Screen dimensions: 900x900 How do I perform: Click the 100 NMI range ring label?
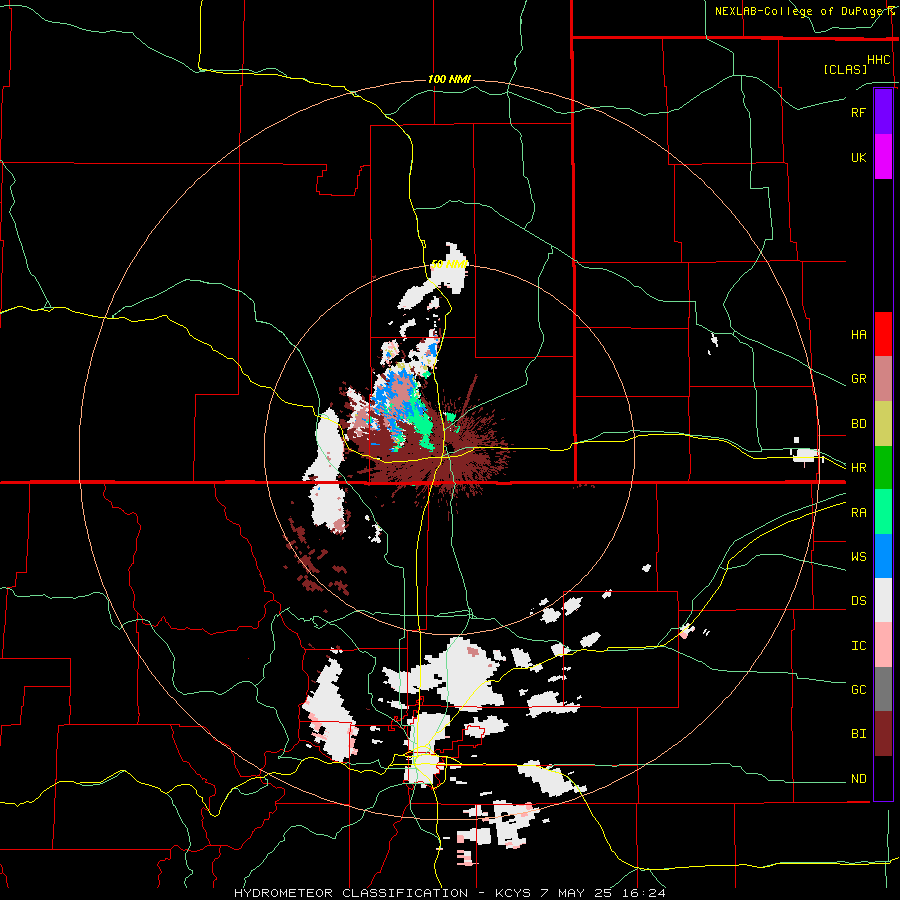coord(449,79)
